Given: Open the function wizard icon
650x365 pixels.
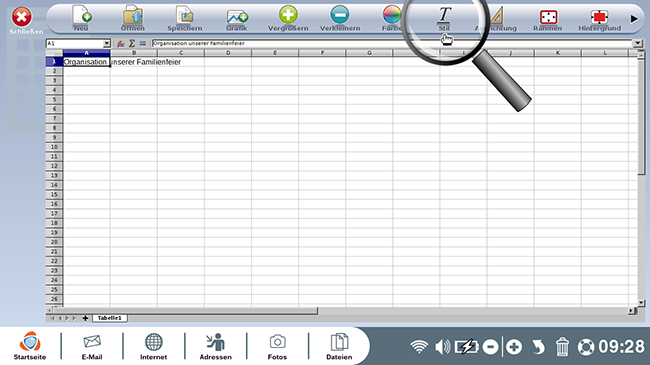Looking at the screenshot, I should point(121,43).
